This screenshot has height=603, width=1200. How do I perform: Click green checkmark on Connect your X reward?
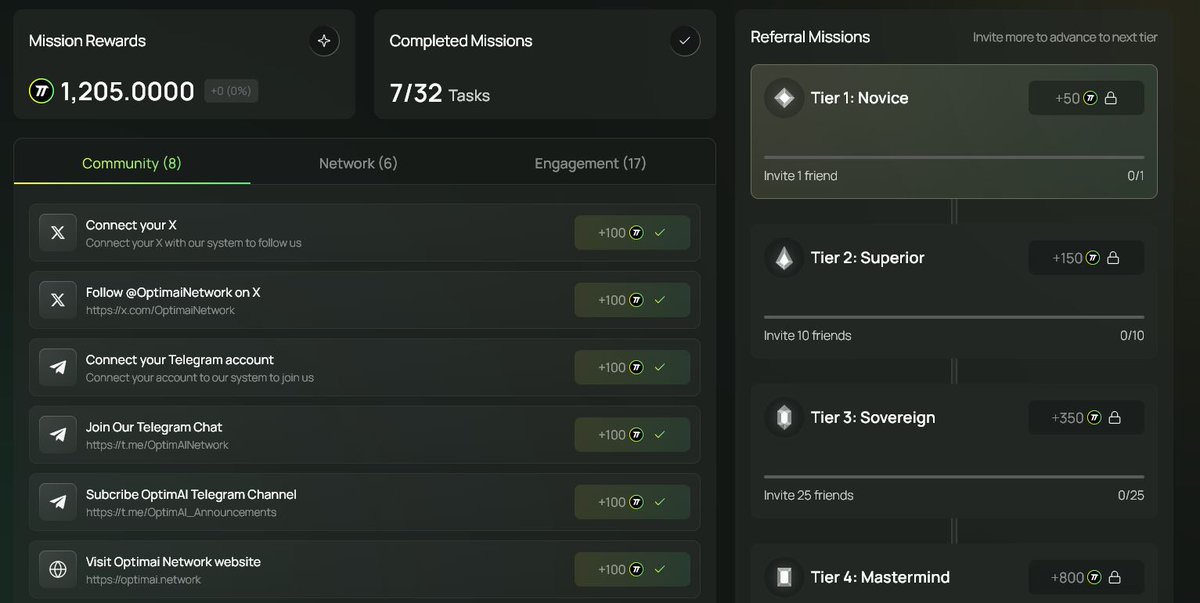(660, 233)
